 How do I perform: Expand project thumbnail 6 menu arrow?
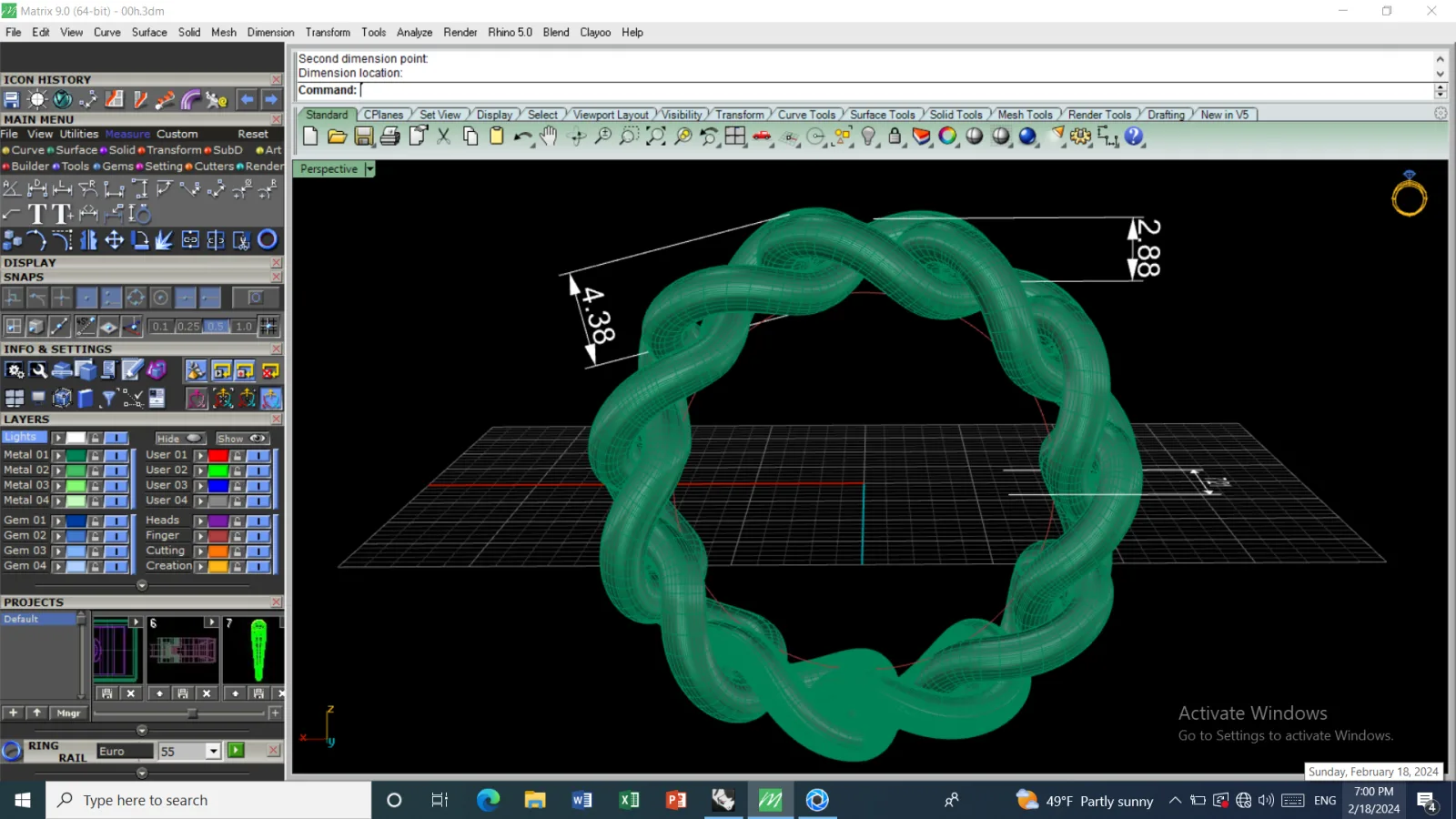211,622
